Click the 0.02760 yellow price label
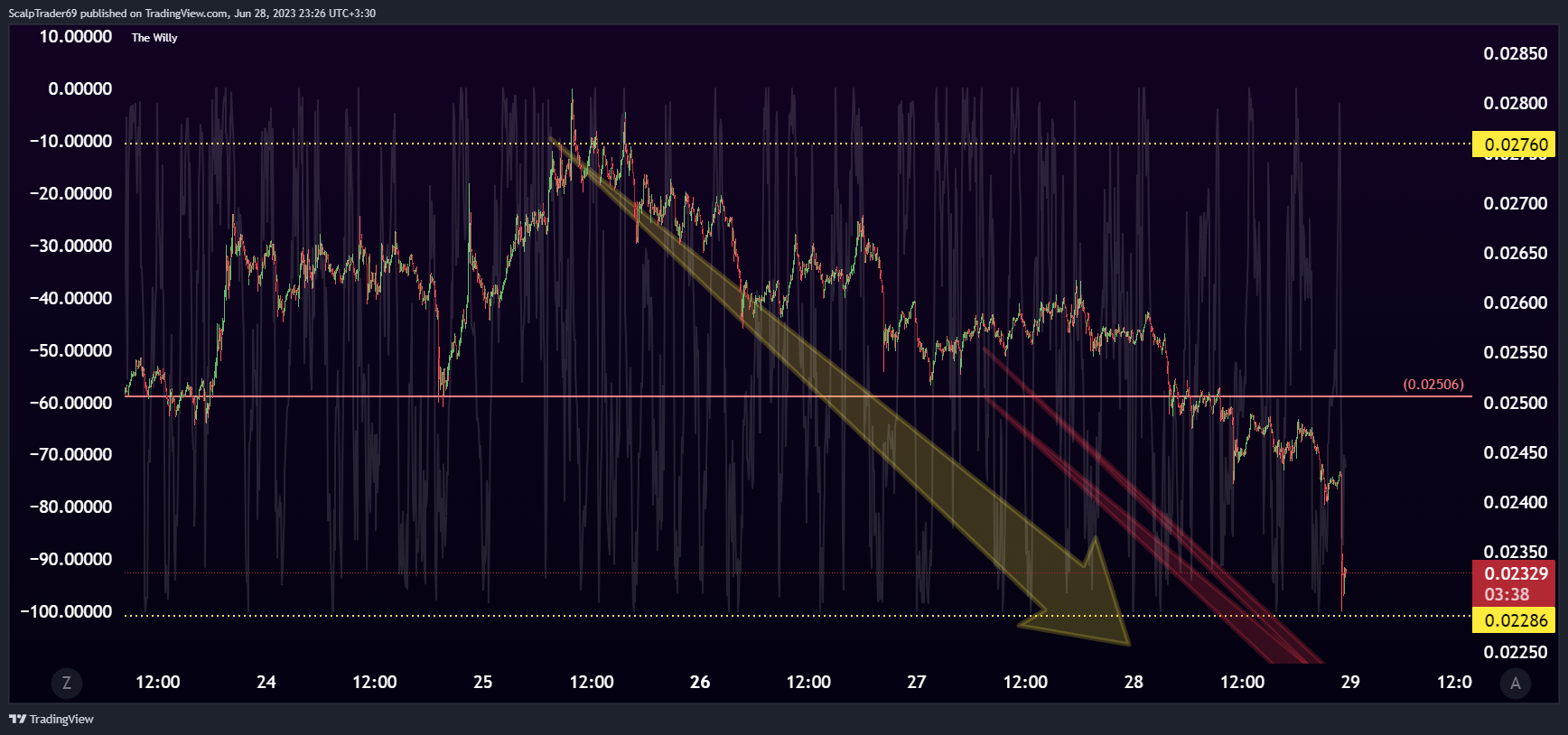1568x735 pixels. [x=1515, y=144]
